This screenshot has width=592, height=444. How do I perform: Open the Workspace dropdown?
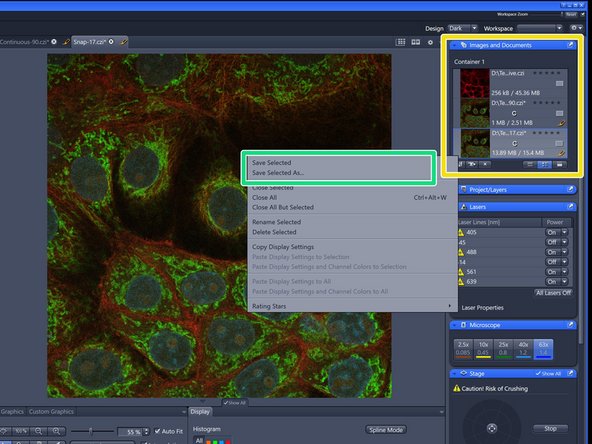coord(540,28)
